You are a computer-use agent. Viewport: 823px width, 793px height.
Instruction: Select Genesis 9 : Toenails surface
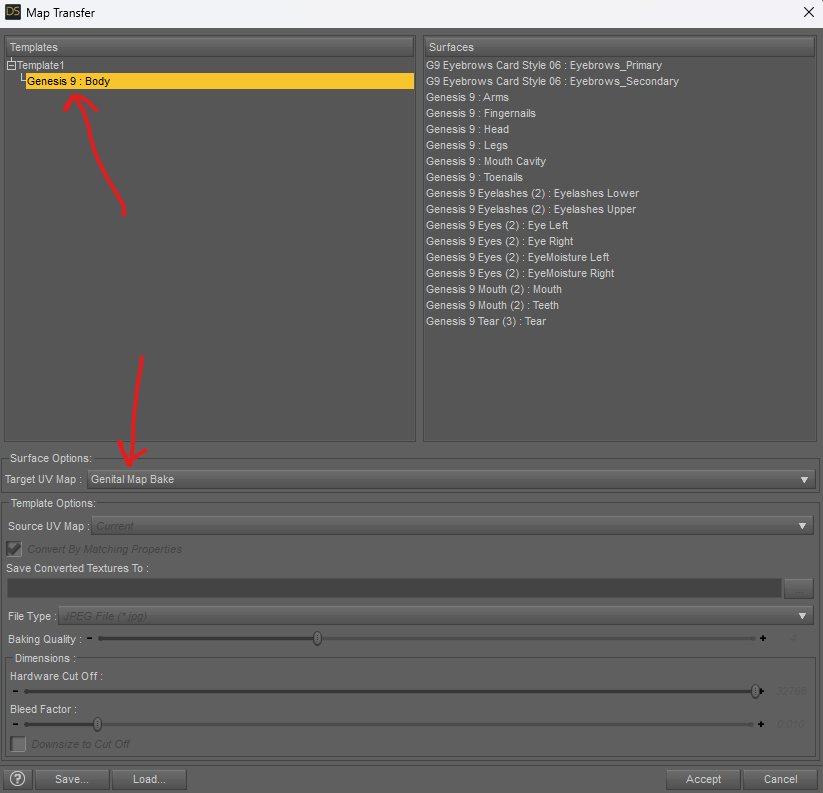point(474,177)
